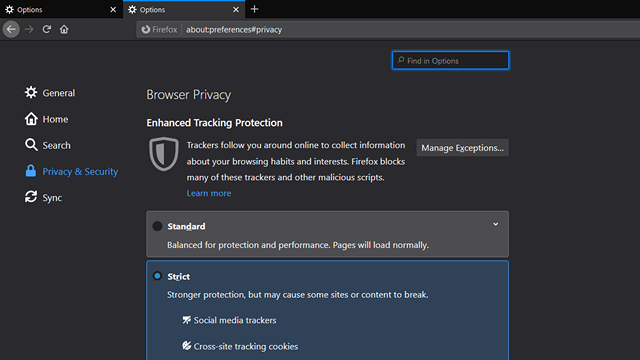Click the tracking protection shield icon

coord(164,154)
